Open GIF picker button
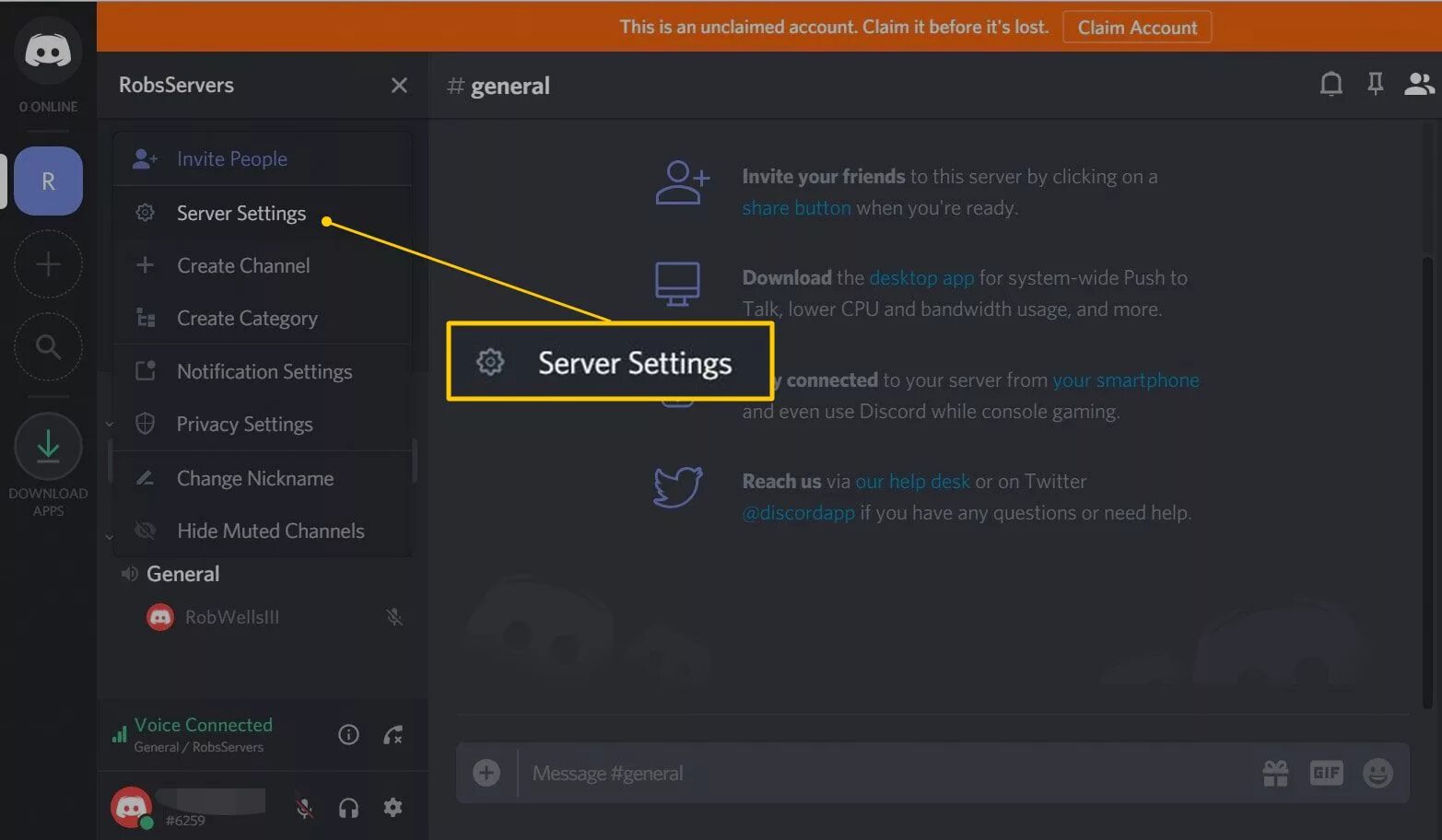 tap(1326, 773)
